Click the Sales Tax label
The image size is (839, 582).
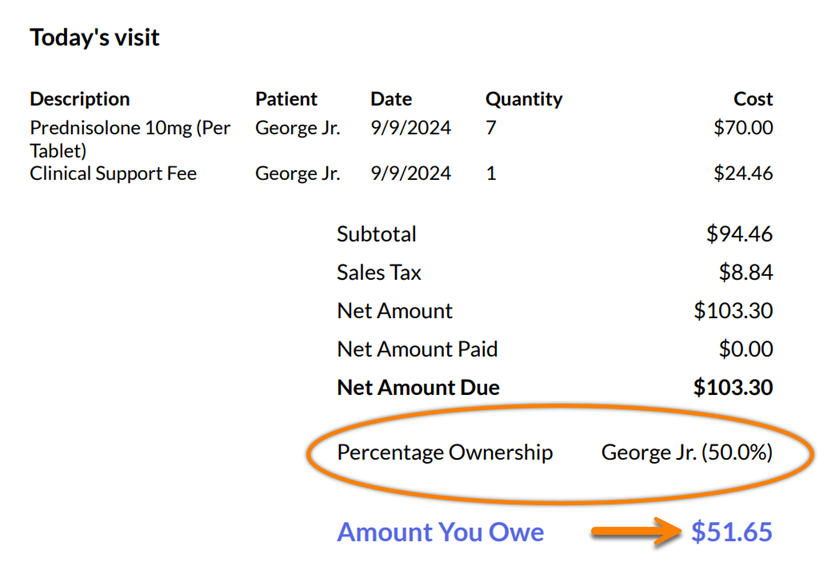pos(379,272)
